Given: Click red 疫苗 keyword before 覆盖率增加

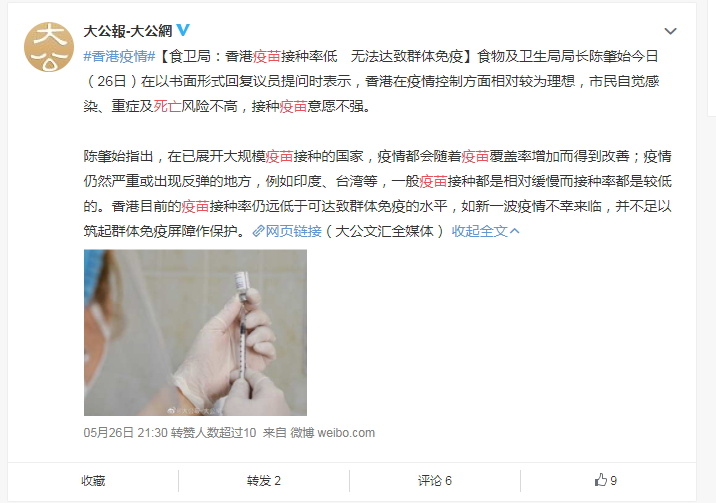Looking at the screenshot, I should click(475, 157).
